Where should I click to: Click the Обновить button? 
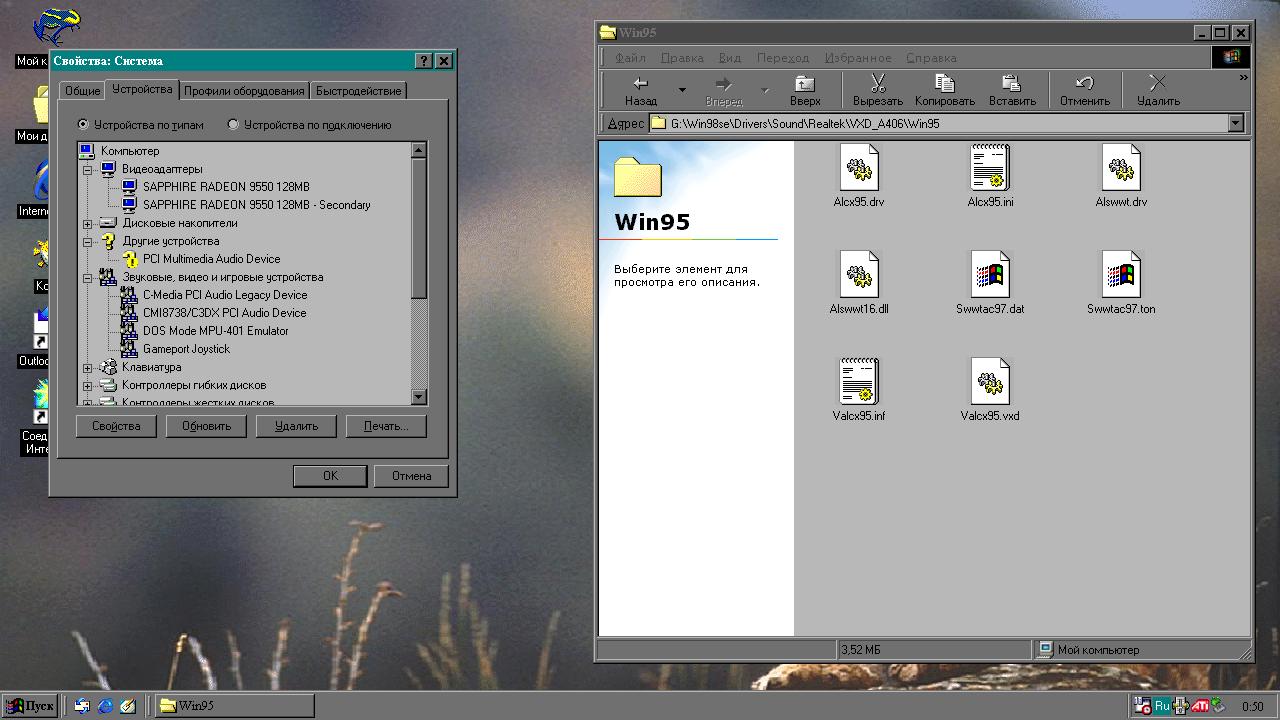pyautogui.click(x=206, y=426)
